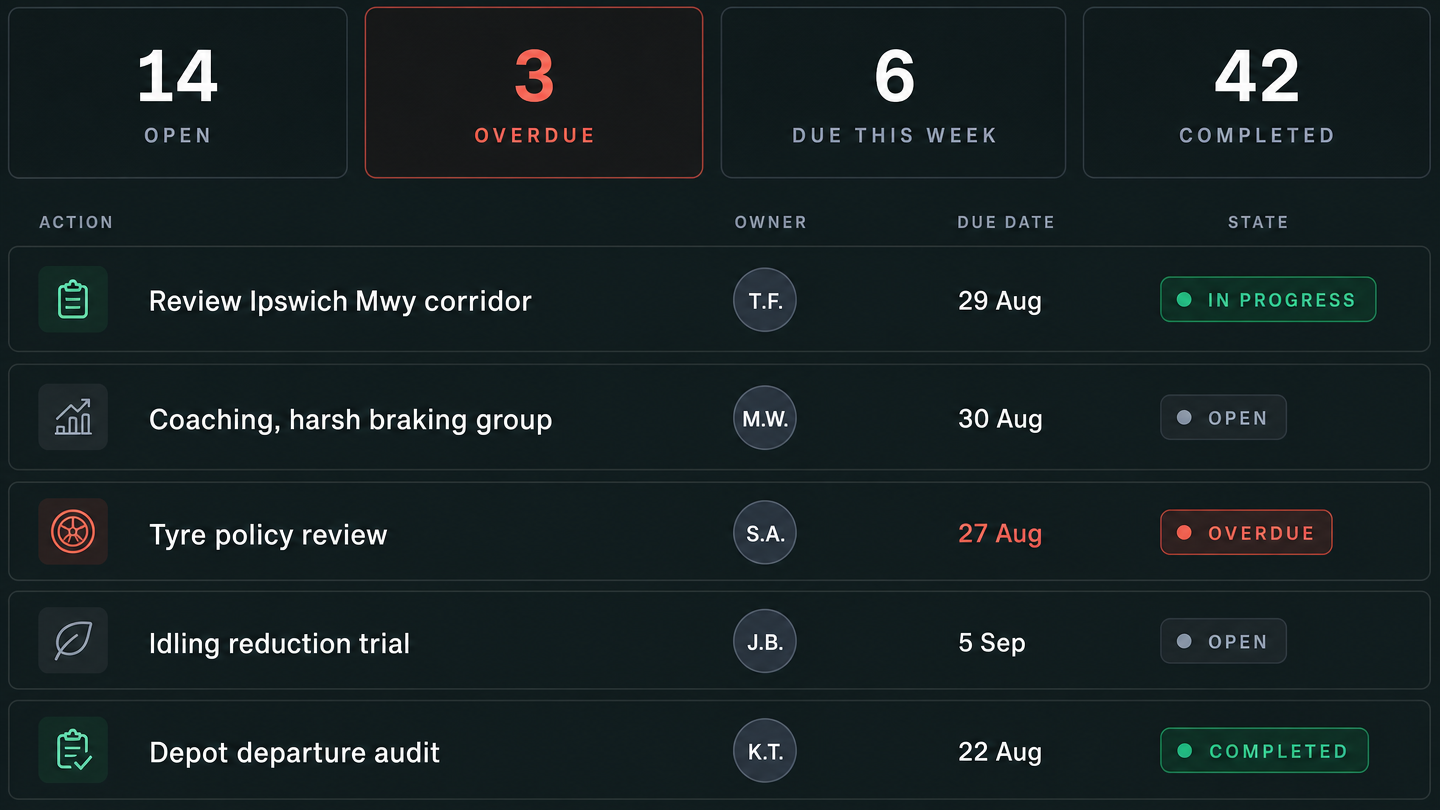Sort by the Owner column header

click(770, 222)
